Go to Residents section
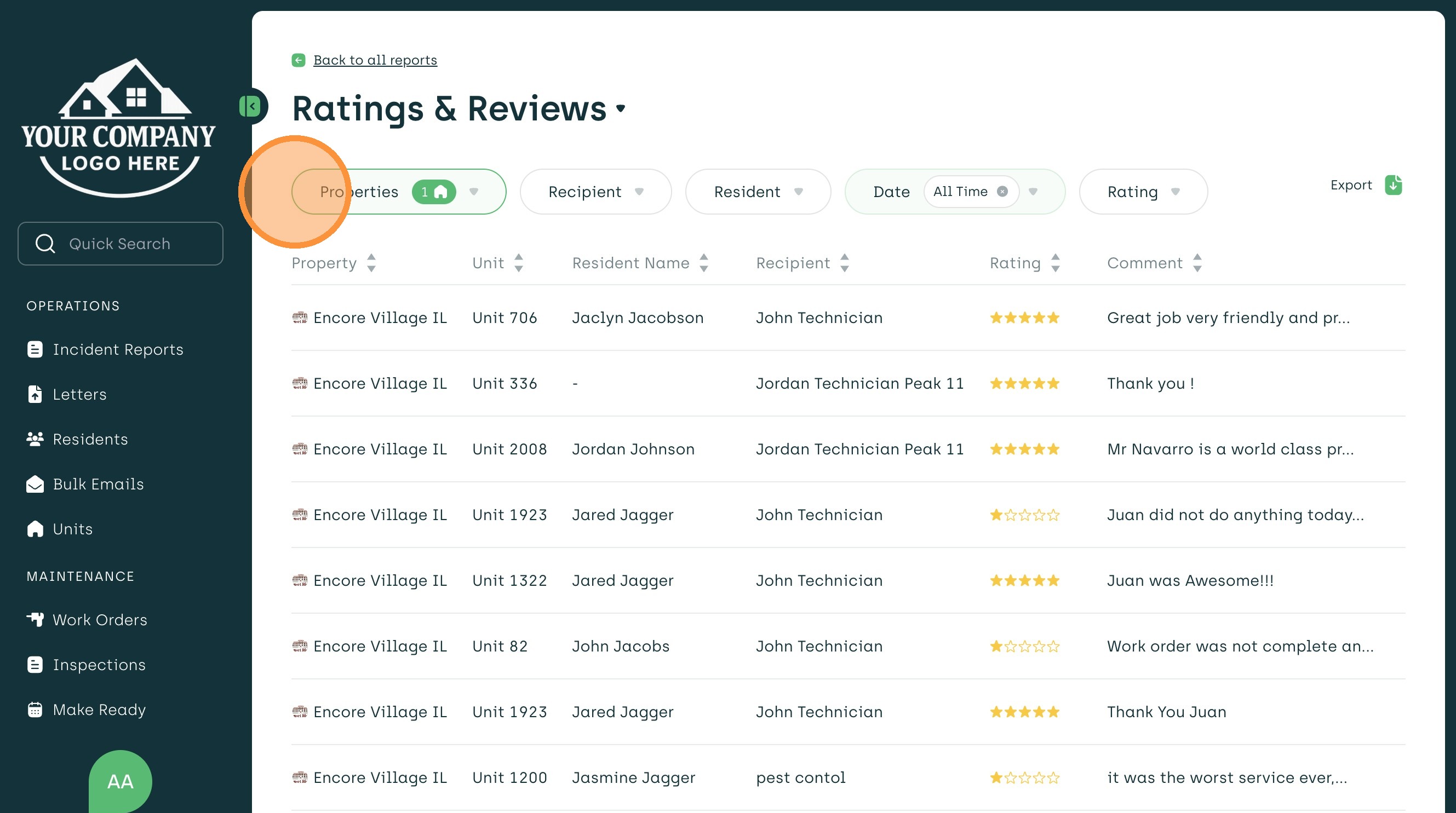Viewport: 1456px width, 813px height. [90, 439]
